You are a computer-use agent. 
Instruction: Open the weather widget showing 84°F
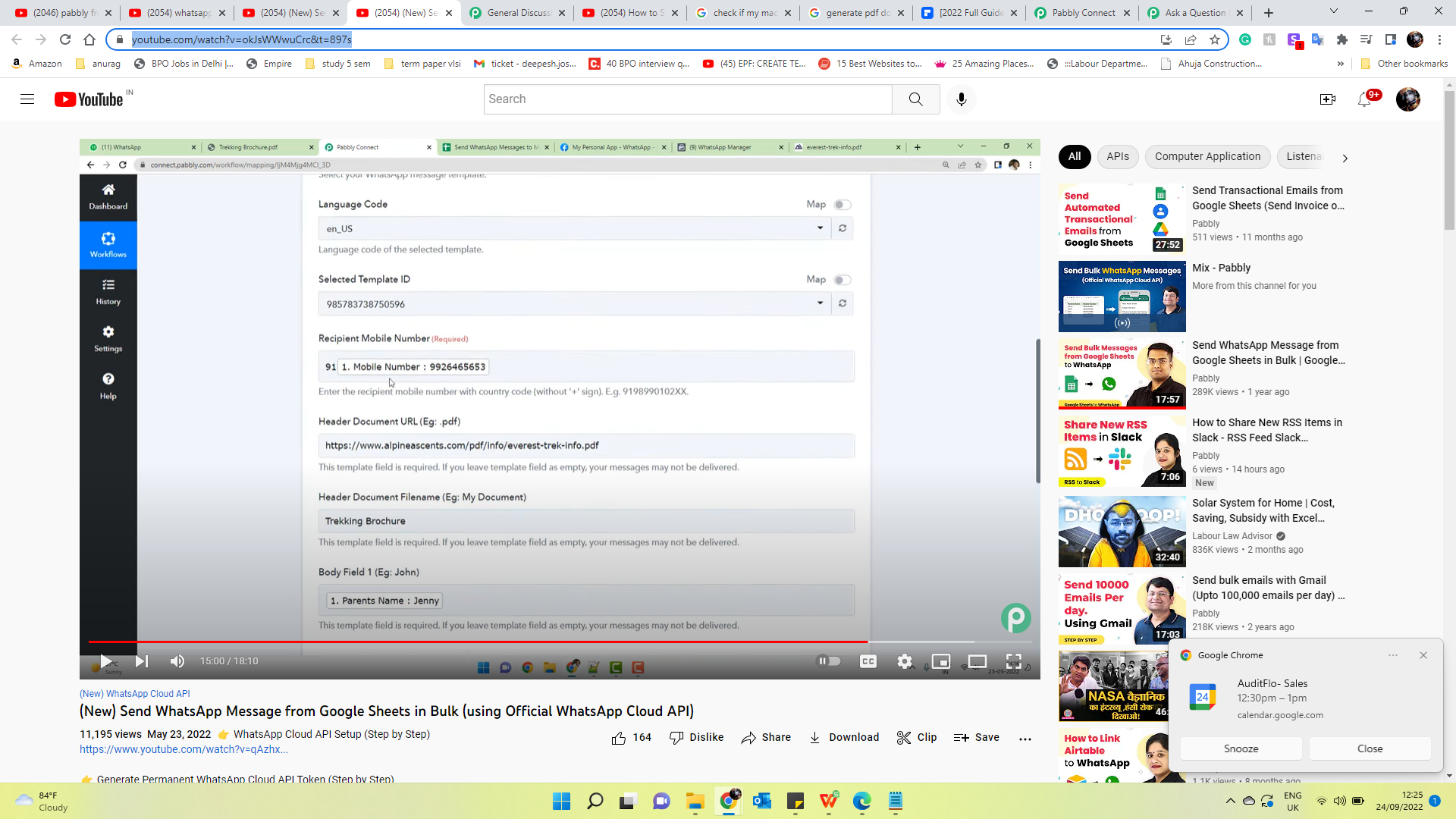(x=42, y=801)
